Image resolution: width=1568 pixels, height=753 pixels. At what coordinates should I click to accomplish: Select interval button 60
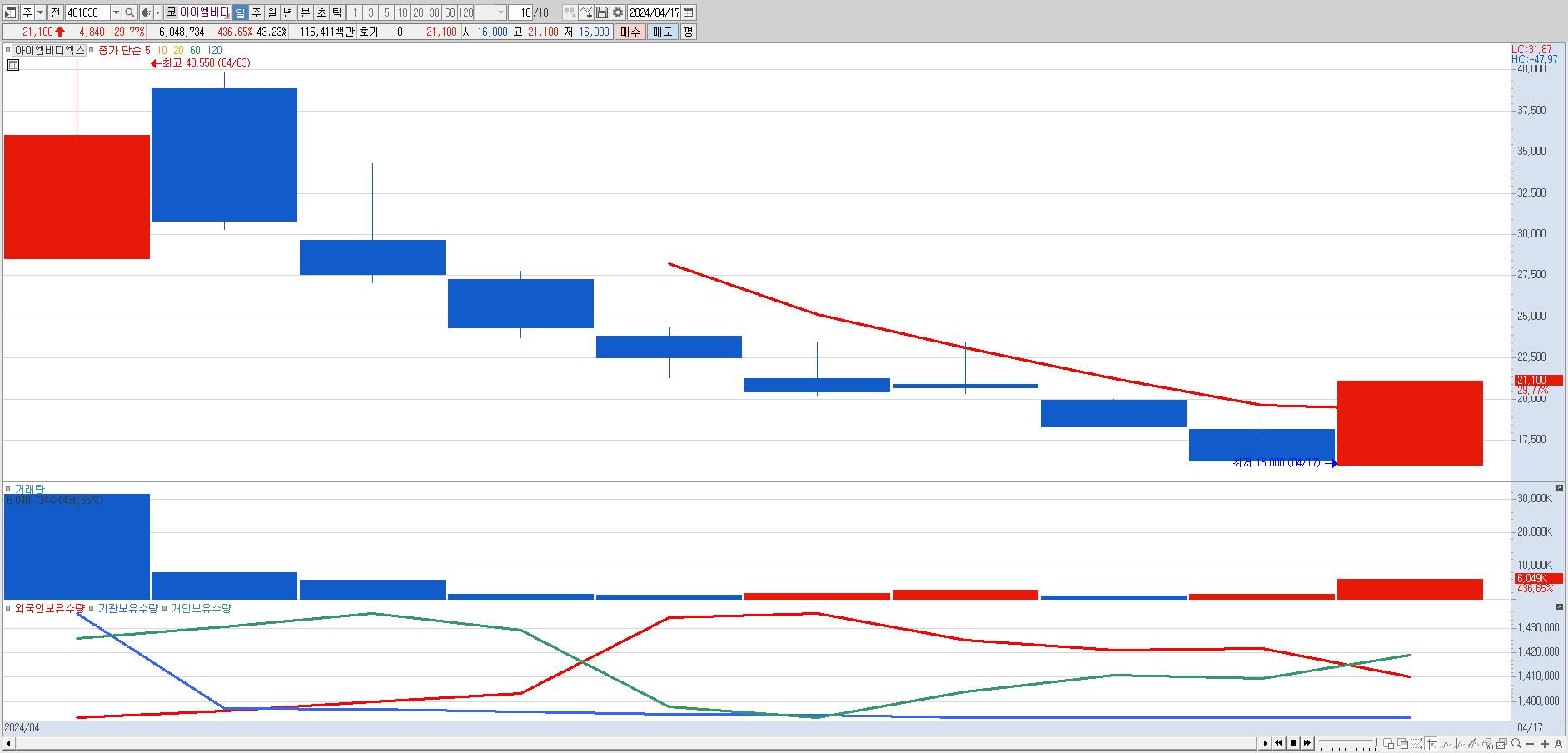click(450, 12)
